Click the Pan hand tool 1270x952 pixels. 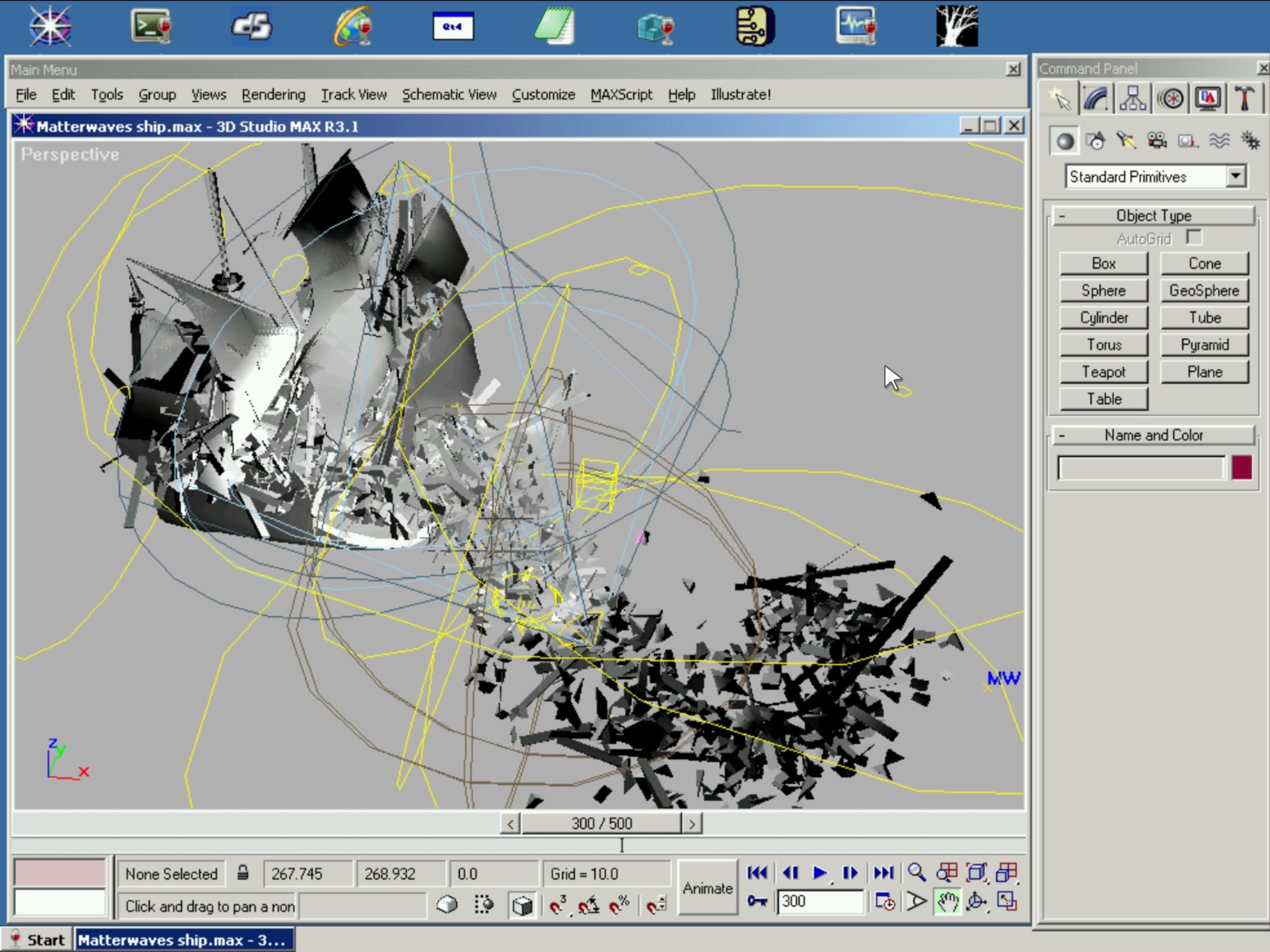pos(947,902)
